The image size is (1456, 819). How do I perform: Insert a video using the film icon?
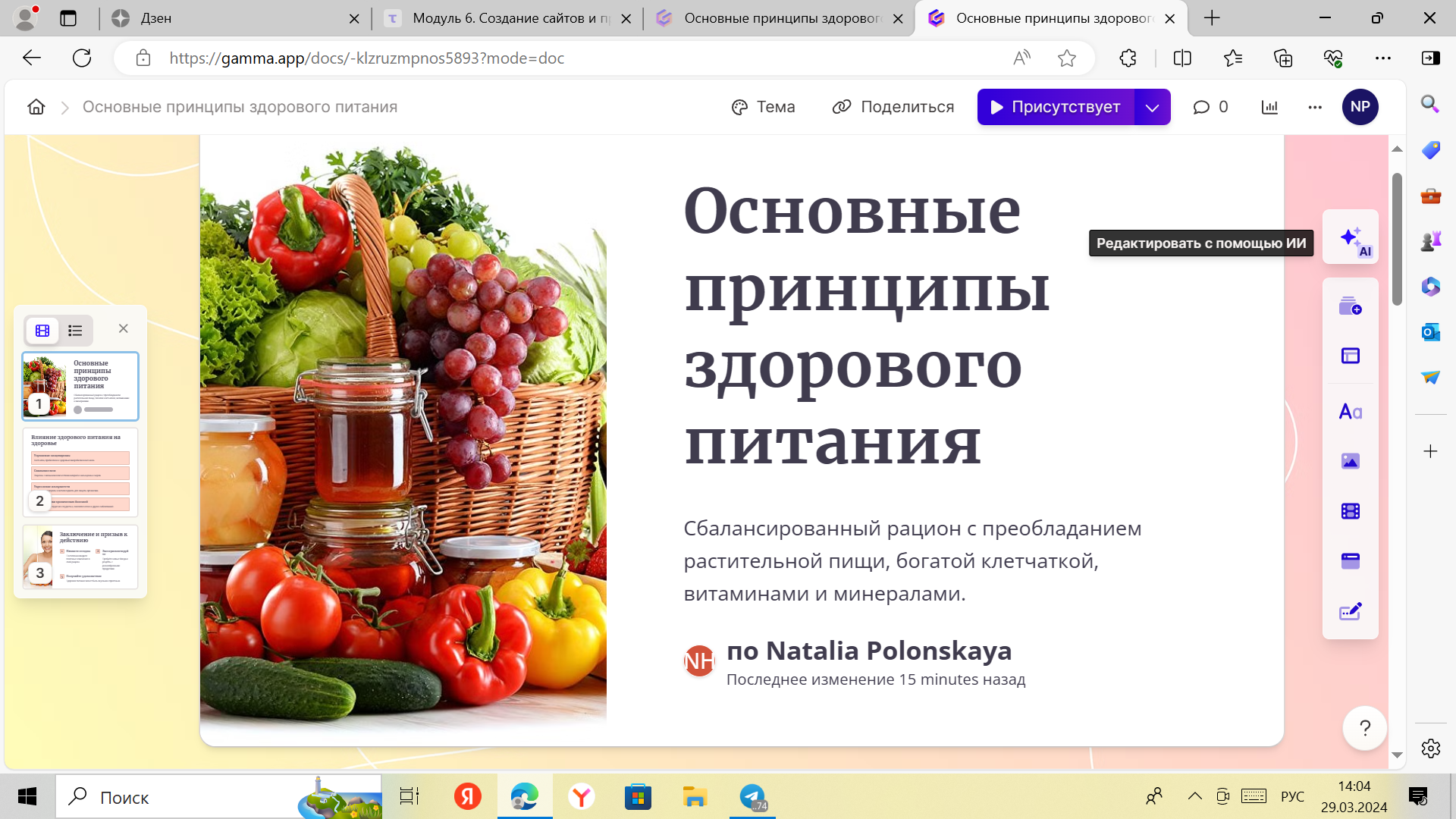(1351, 510)
